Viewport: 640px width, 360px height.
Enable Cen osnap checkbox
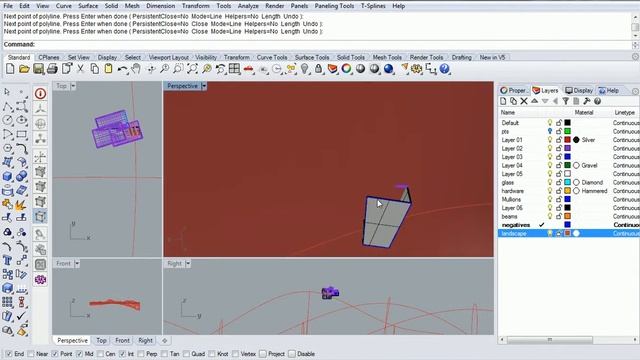101,354
